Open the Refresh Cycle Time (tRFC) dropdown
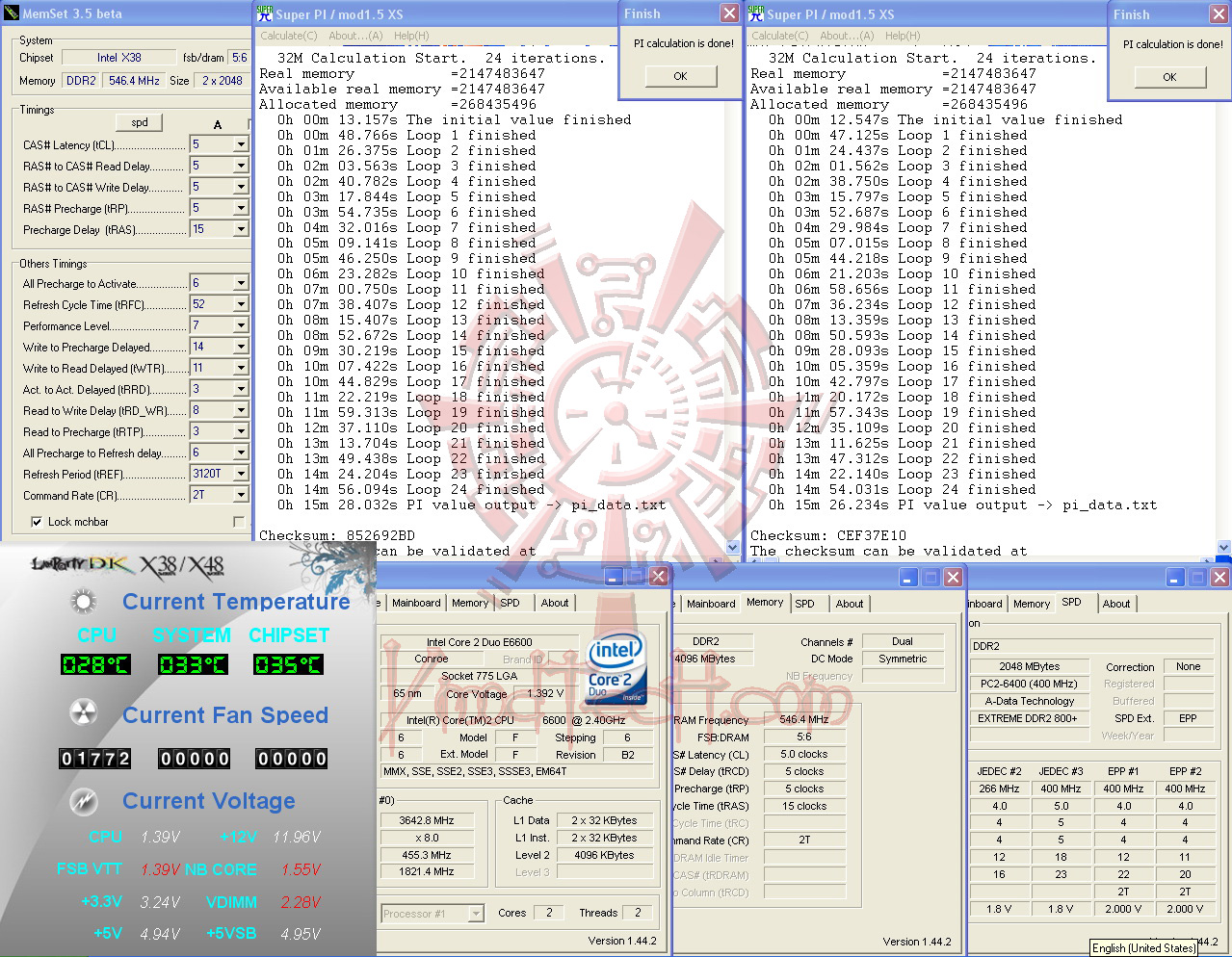1232x957 pixels. pyautogui.click(x=241, y=304)
